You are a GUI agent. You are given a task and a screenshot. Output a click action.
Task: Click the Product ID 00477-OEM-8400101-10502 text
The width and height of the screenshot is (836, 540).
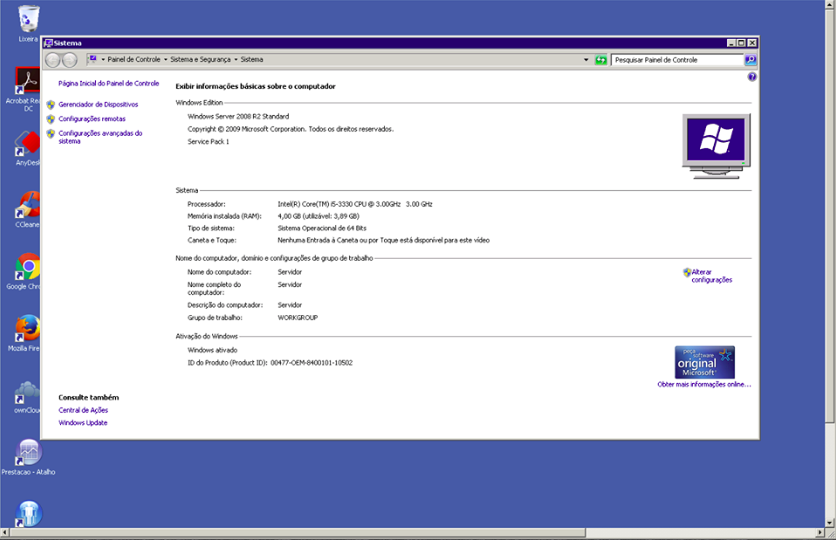coord(311,363)
